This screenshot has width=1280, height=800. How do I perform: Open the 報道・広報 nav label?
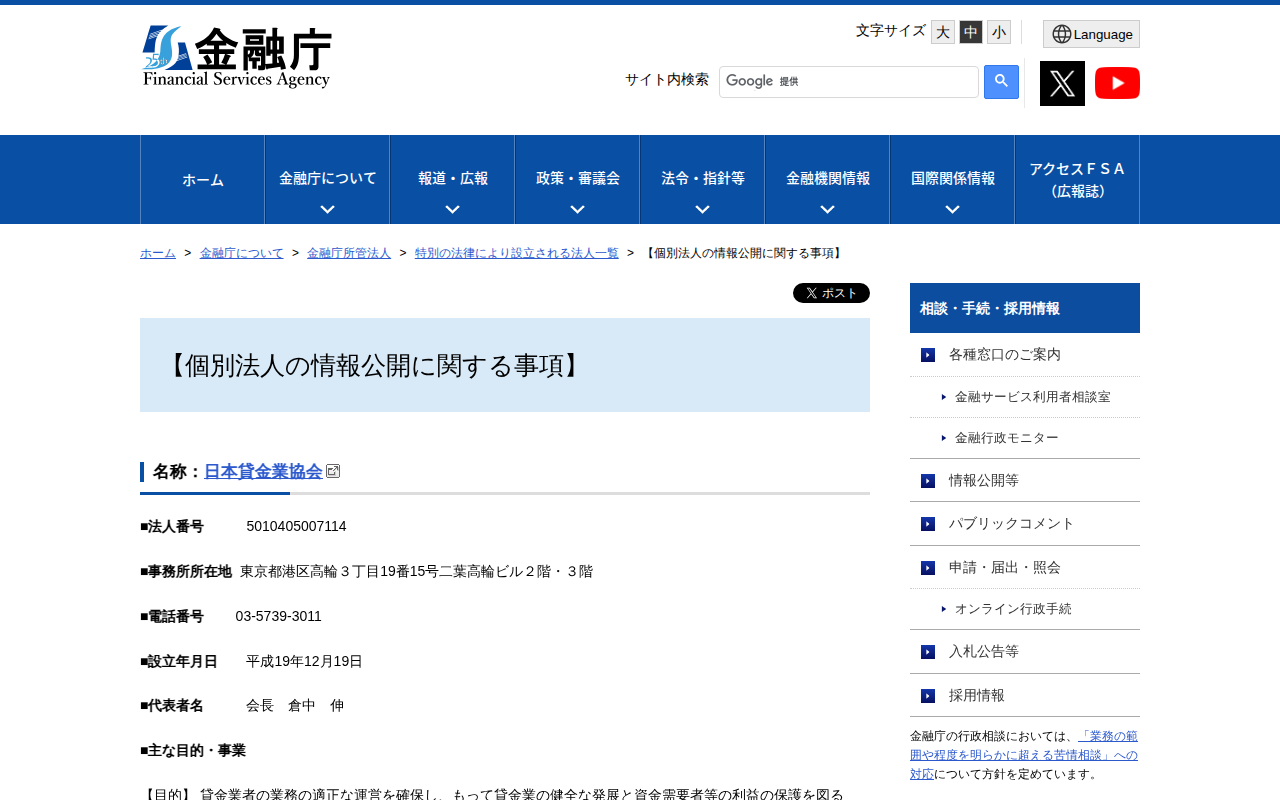click(x=453, y=178)
